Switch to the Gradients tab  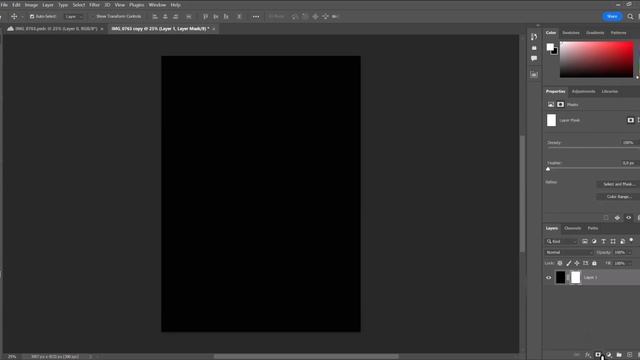(595, 33)
